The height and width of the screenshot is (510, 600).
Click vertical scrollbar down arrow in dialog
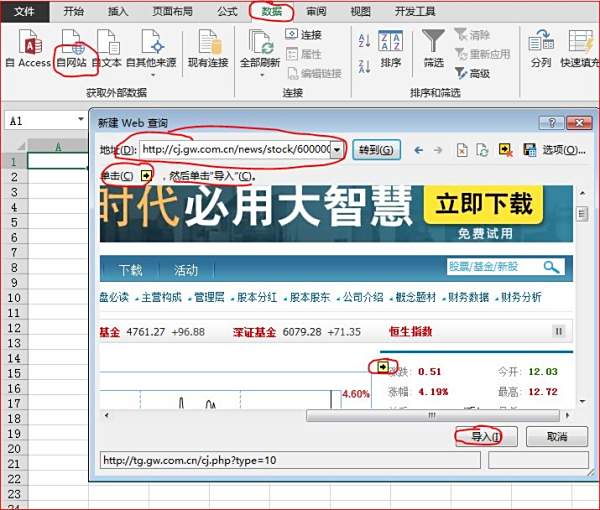pos(582,401)
